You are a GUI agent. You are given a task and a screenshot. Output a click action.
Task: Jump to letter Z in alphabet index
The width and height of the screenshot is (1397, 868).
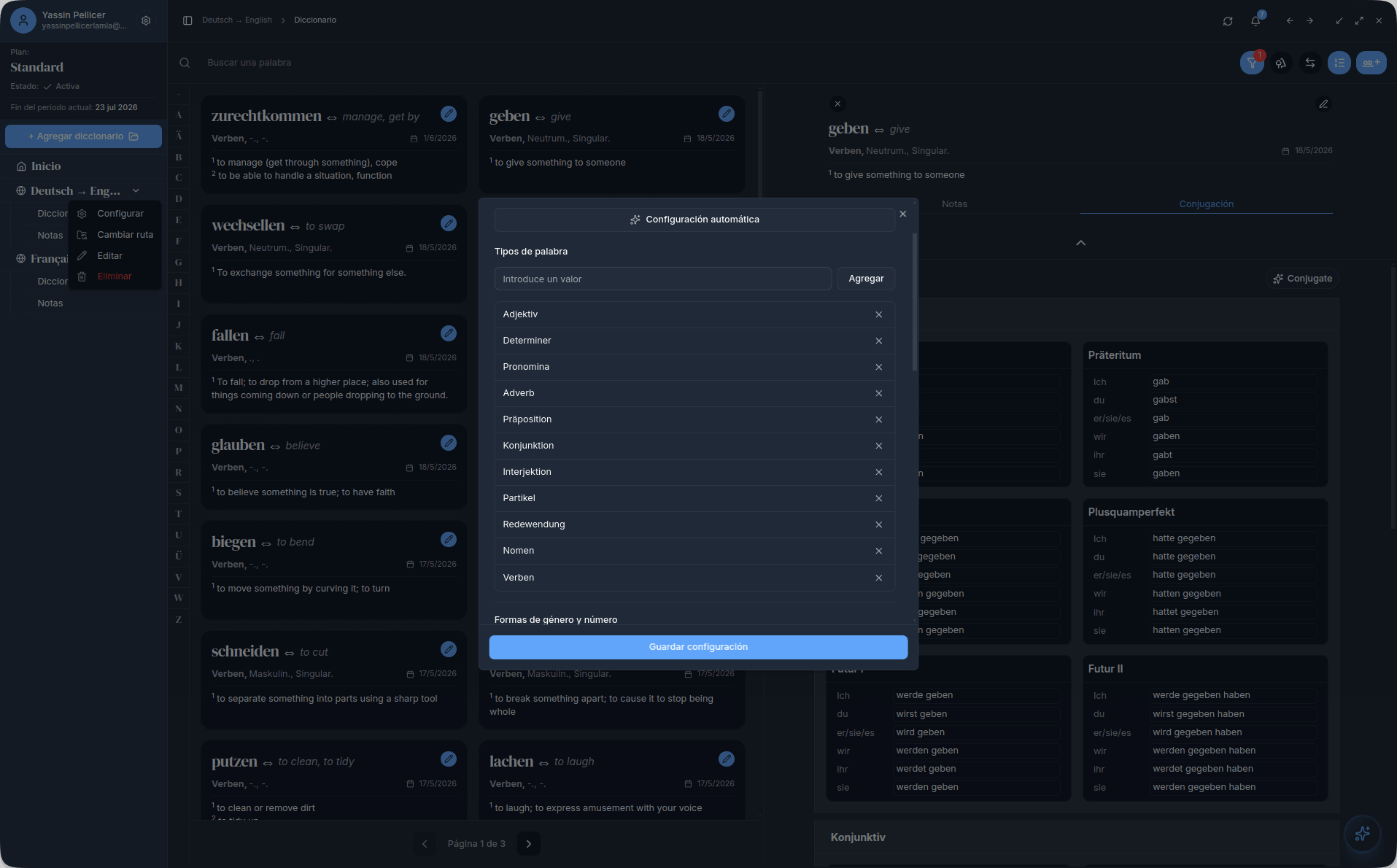click(x=178, y=619)
